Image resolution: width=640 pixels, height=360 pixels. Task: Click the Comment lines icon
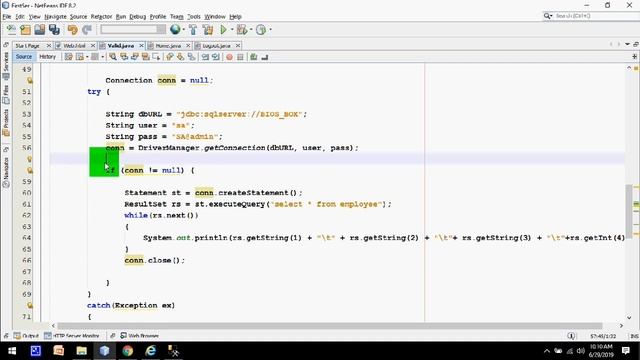click(x=253, y=57)
